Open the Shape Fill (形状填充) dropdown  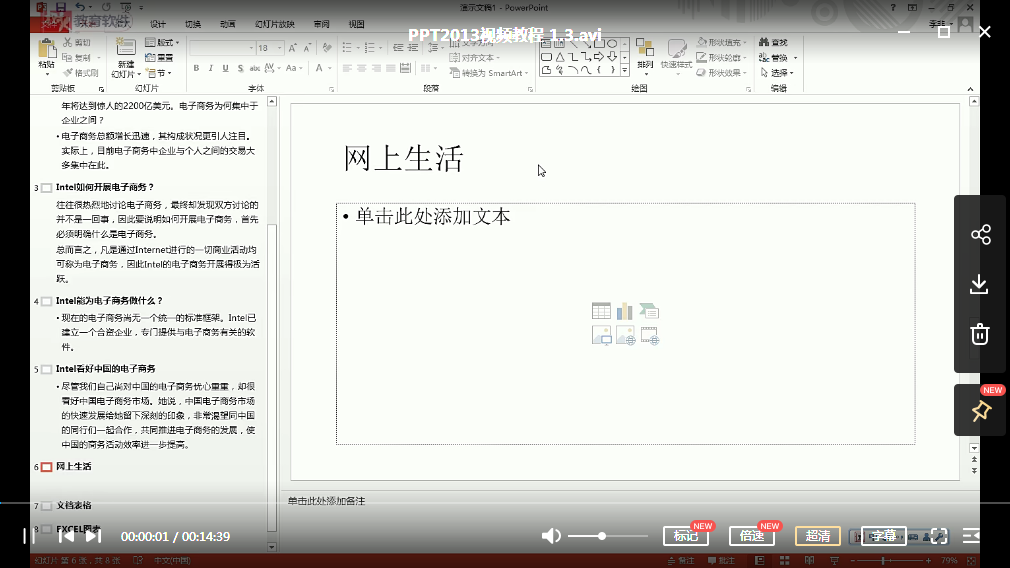[x=722, y=43]
